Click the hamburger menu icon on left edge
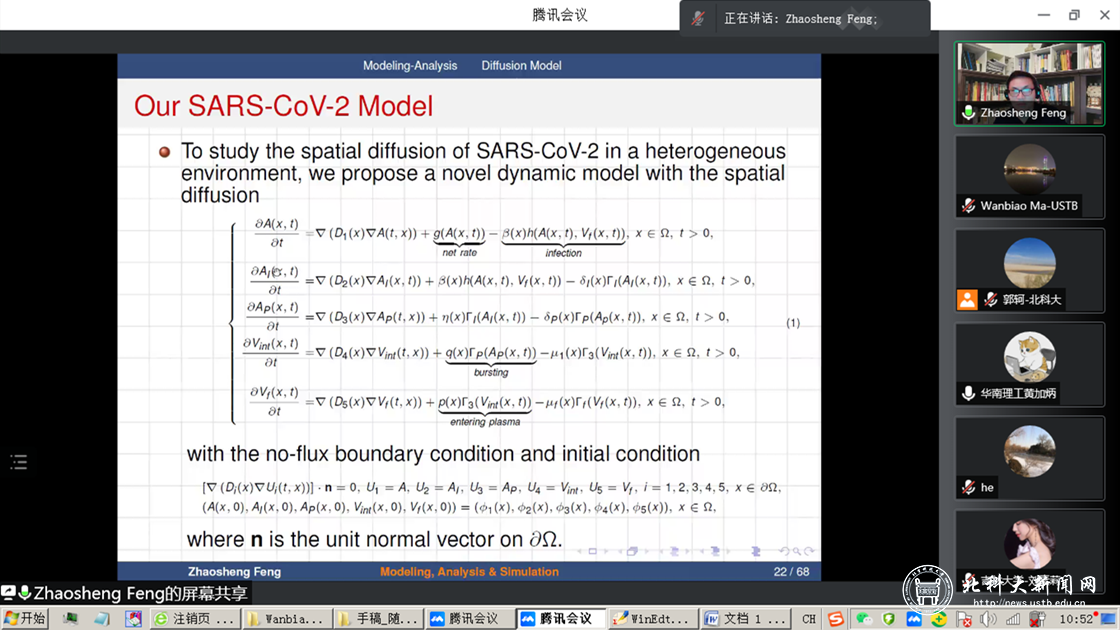Viewport: 1120px width, 630px height. click(17, 461)
